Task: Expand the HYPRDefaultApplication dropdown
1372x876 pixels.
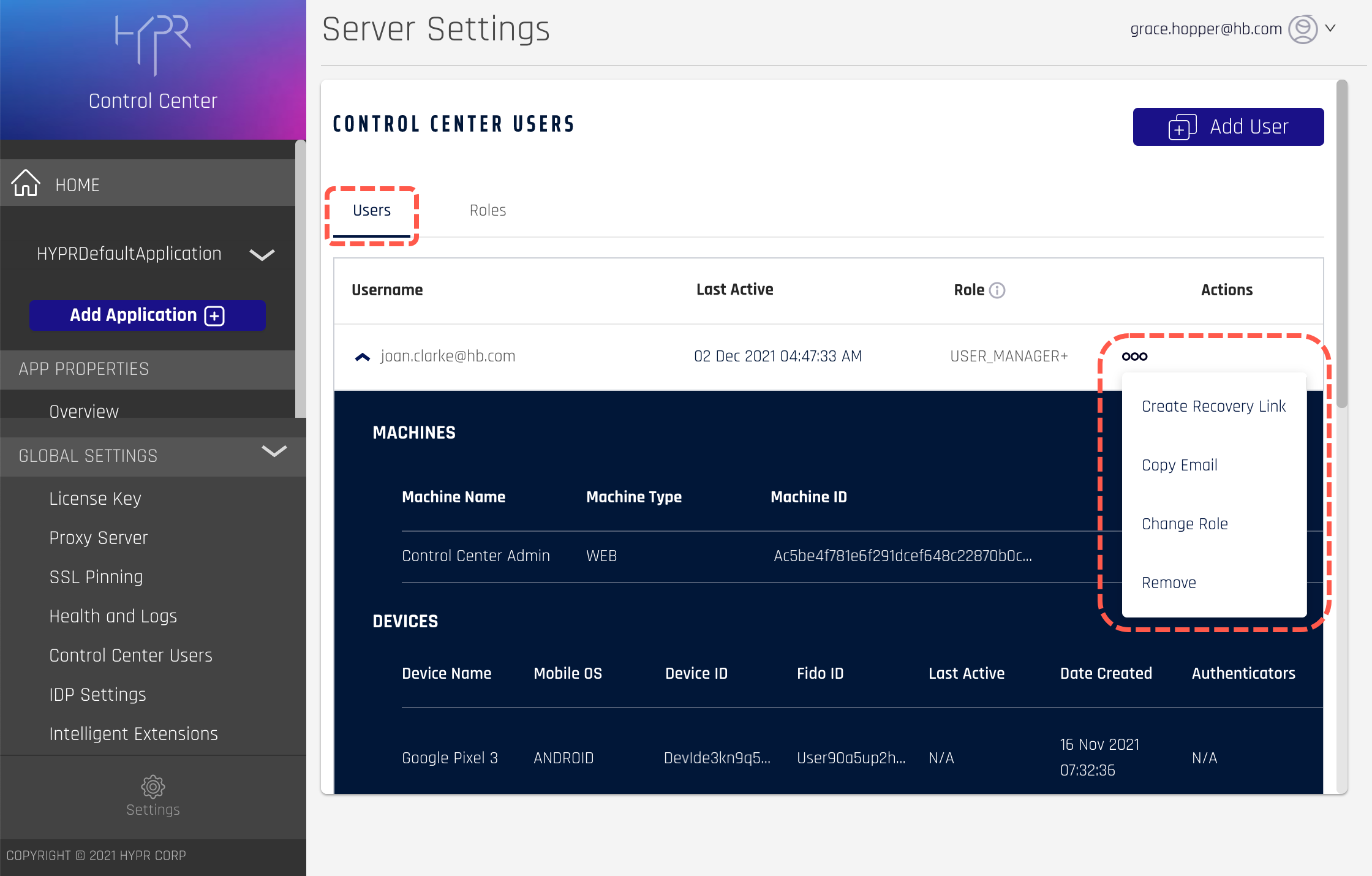Action: click(x=262, y=254)
